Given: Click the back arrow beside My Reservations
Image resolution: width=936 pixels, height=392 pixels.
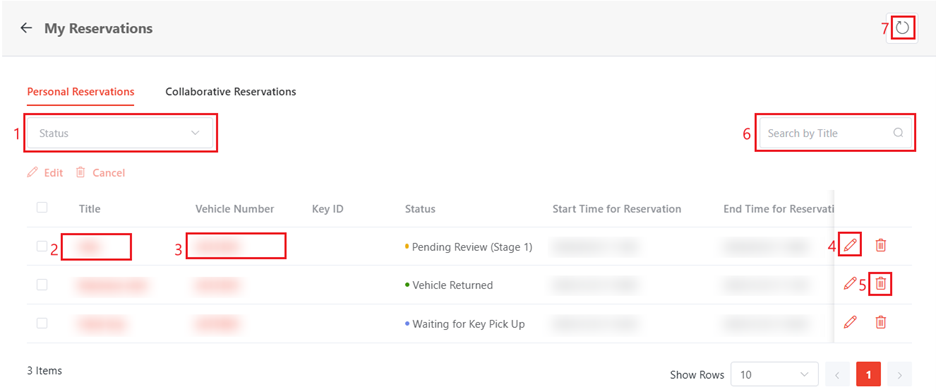Looking at the screenshot, I should (26, 28).
